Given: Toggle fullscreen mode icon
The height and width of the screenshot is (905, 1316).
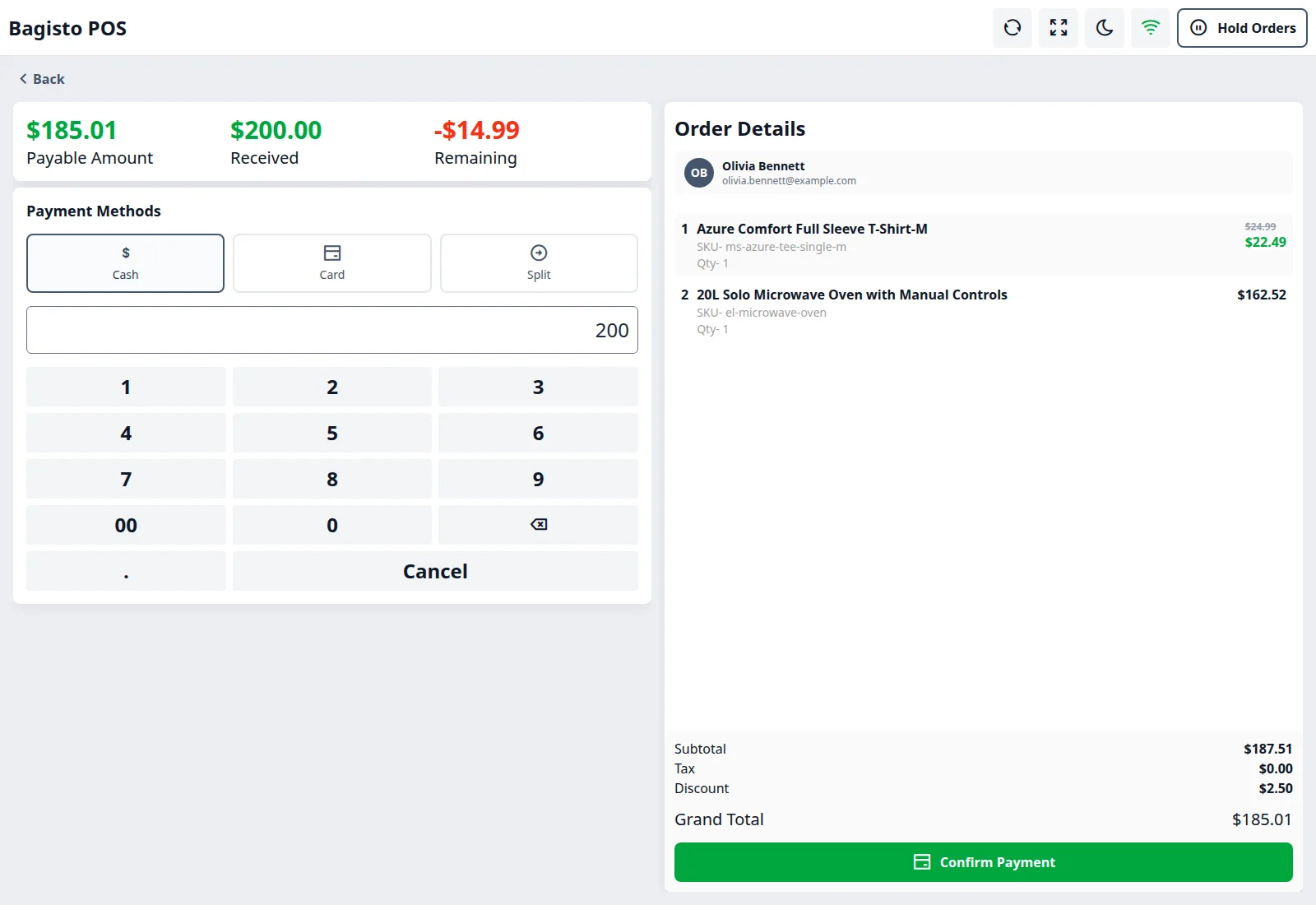Looking at the screenshot, I should coord(1059,28).
